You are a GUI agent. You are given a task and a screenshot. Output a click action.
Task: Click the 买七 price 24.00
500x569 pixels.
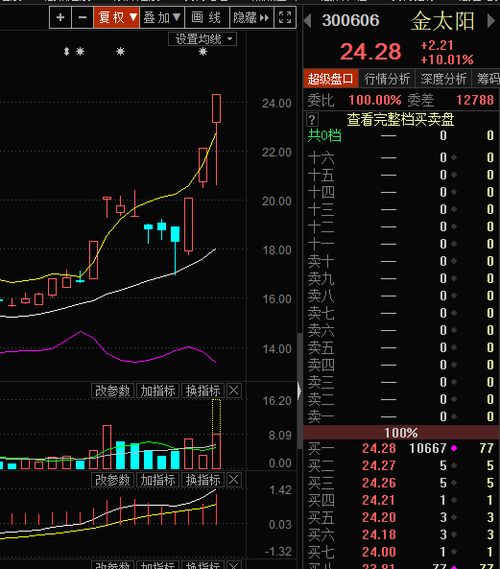click(x=378, y=552)
